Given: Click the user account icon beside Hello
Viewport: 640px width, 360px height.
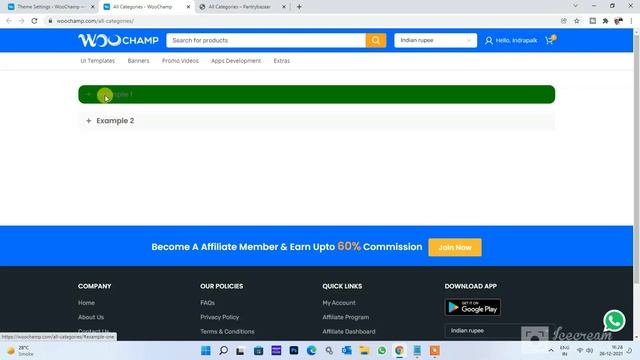Looking at the screenshot, I should pos(489,40).
